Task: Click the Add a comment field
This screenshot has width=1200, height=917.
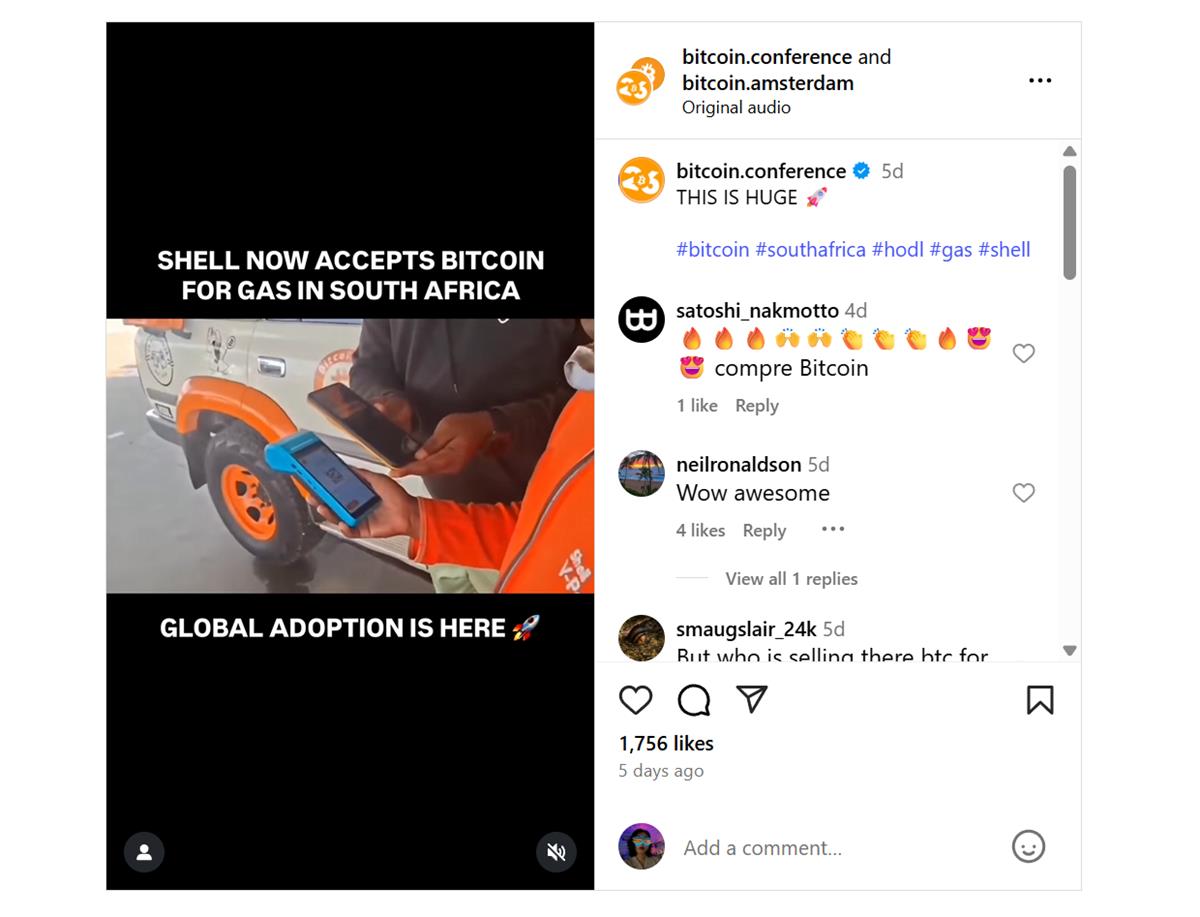Action: tap(838, 848)
